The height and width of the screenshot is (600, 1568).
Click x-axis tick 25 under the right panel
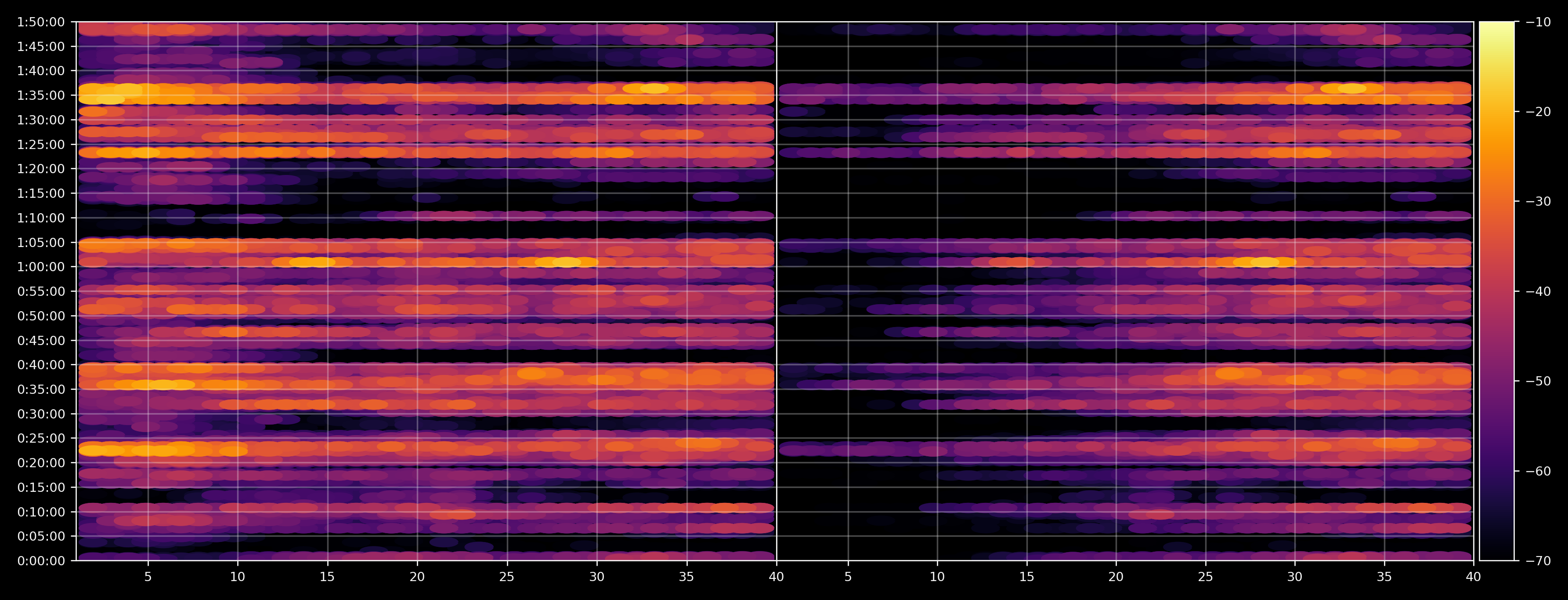click(x=1205, y=577)
